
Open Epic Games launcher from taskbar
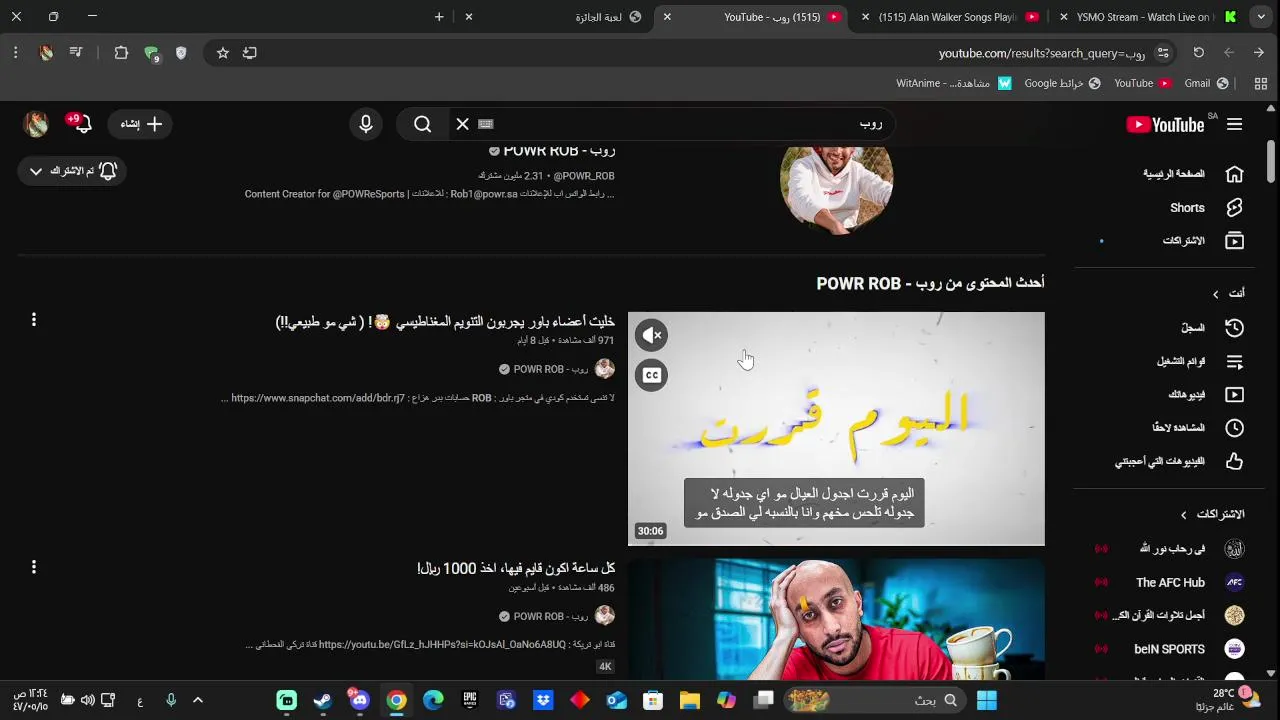(470, 700)
